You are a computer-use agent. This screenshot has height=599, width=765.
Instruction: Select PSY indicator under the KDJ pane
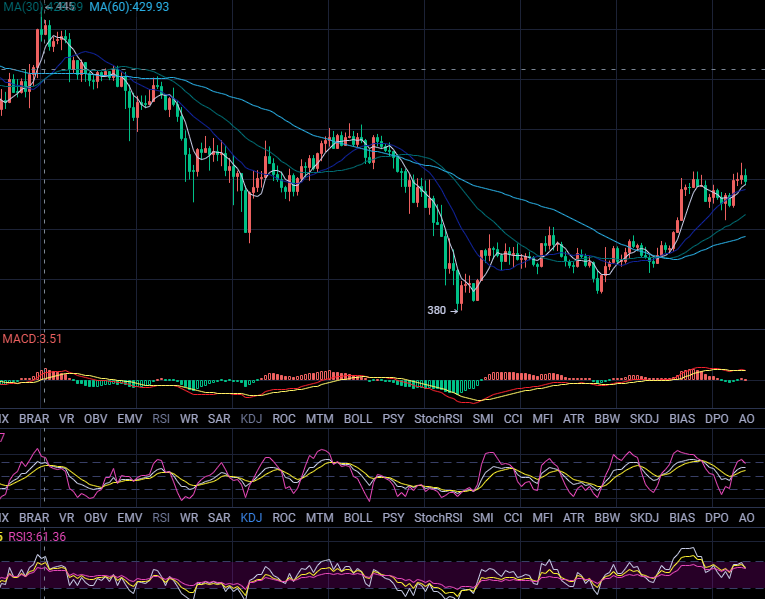(x=393, y=518)
